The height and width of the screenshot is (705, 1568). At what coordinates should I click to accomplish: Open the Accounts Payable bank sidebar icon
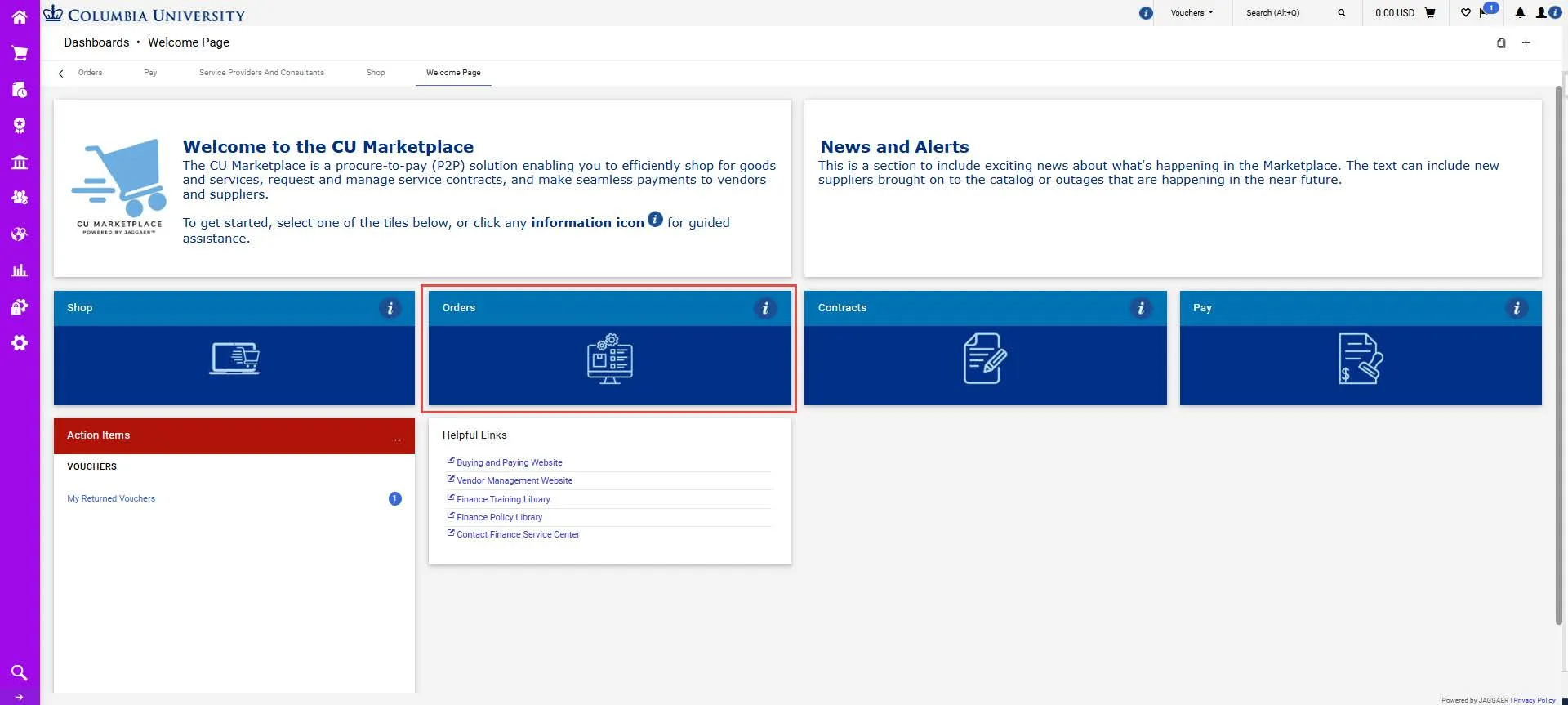(20, 162)
